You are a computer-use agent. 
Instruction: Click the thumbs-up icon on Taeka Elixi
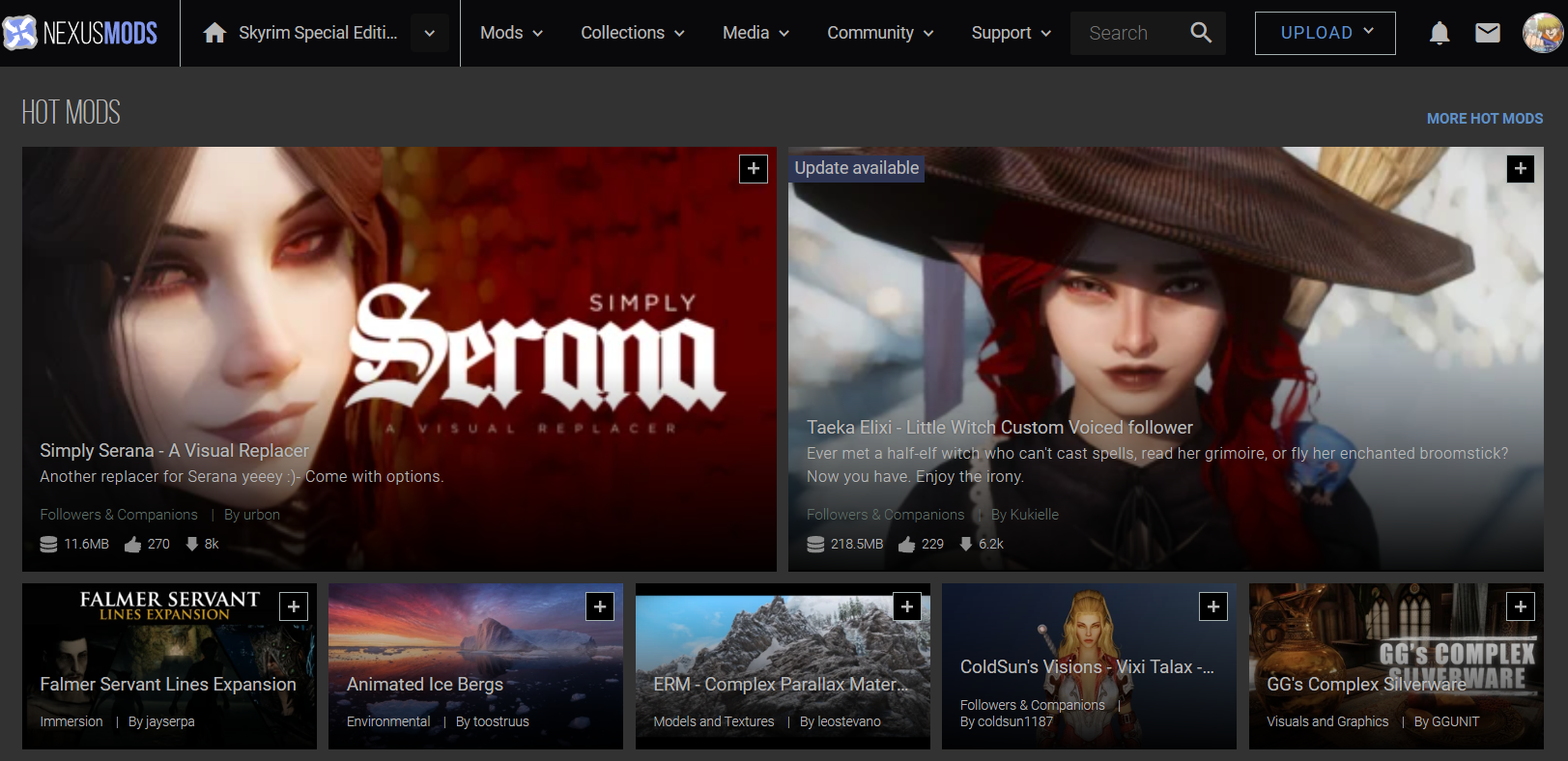tap(906, 544)
